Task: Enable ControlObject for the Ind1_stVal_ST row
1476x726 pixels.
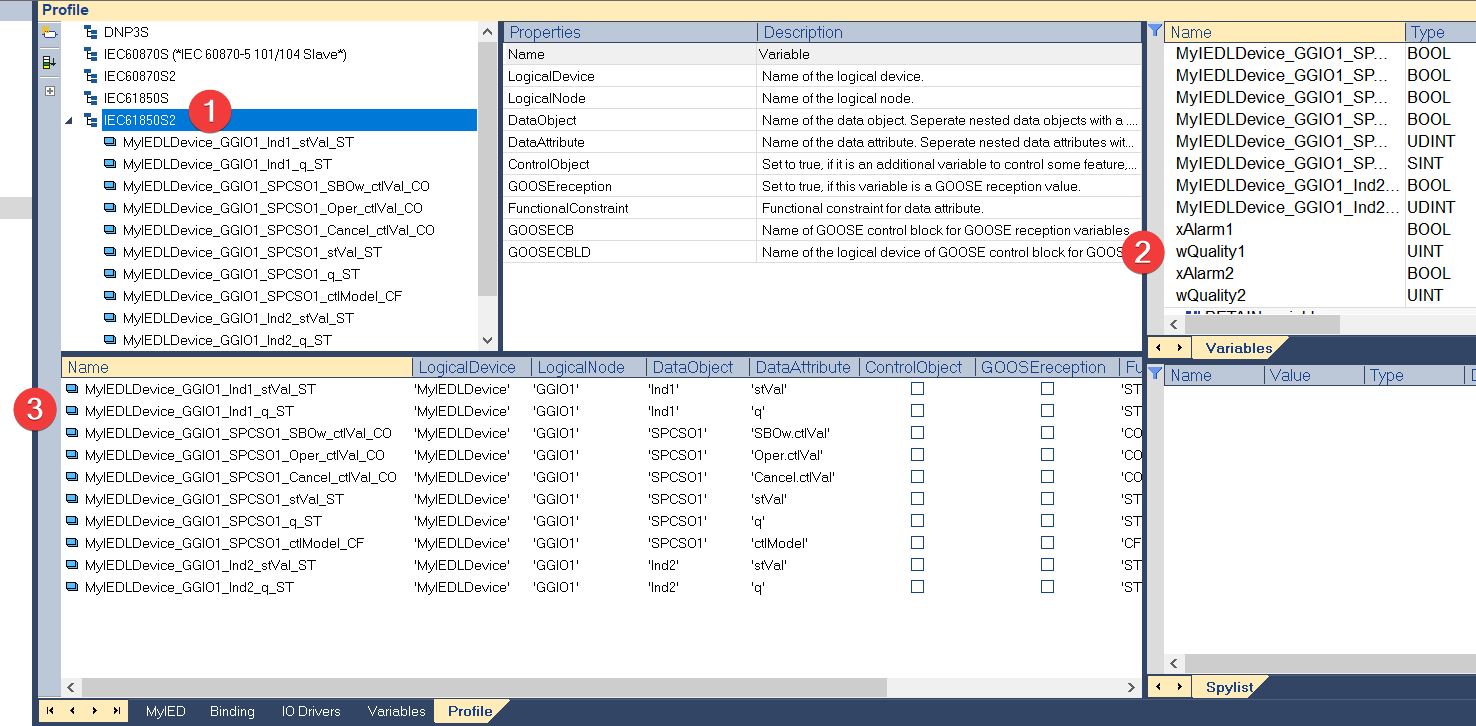Action: [x=917, y=389]
